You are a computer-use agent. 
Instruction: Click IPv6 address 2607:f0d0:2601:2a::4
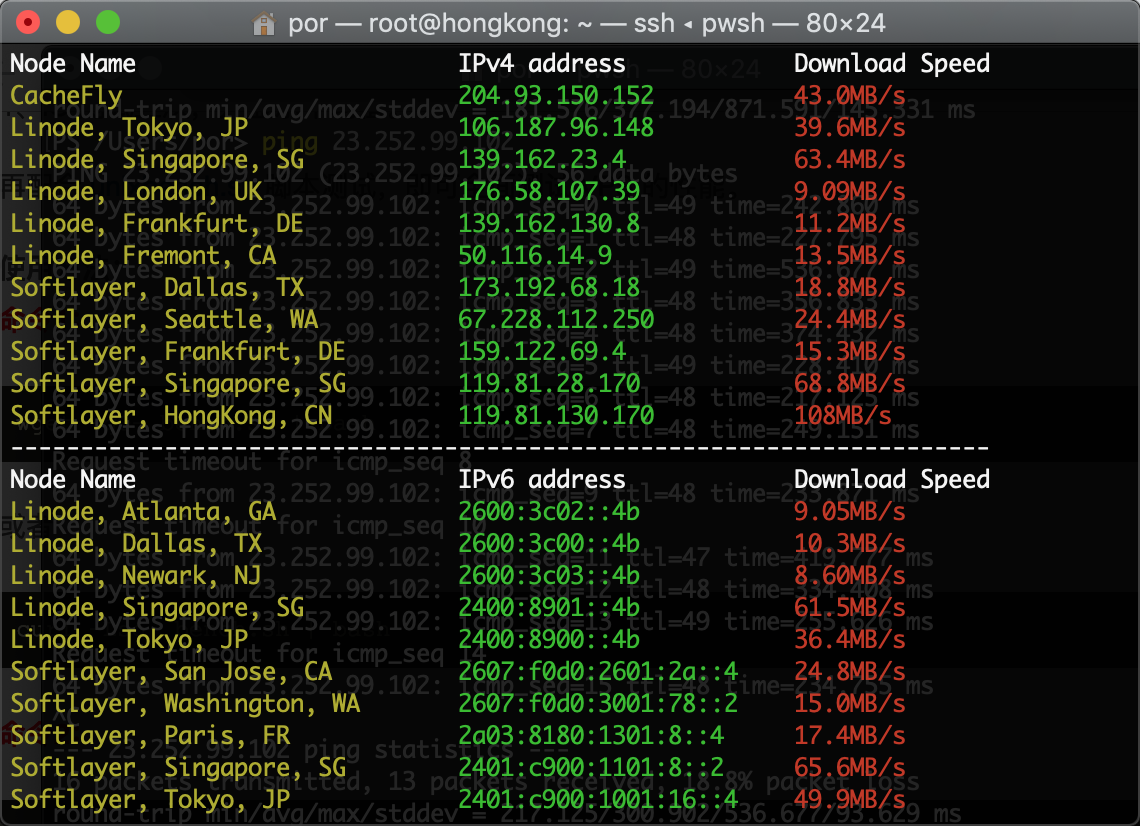click(x=598, y=671)
